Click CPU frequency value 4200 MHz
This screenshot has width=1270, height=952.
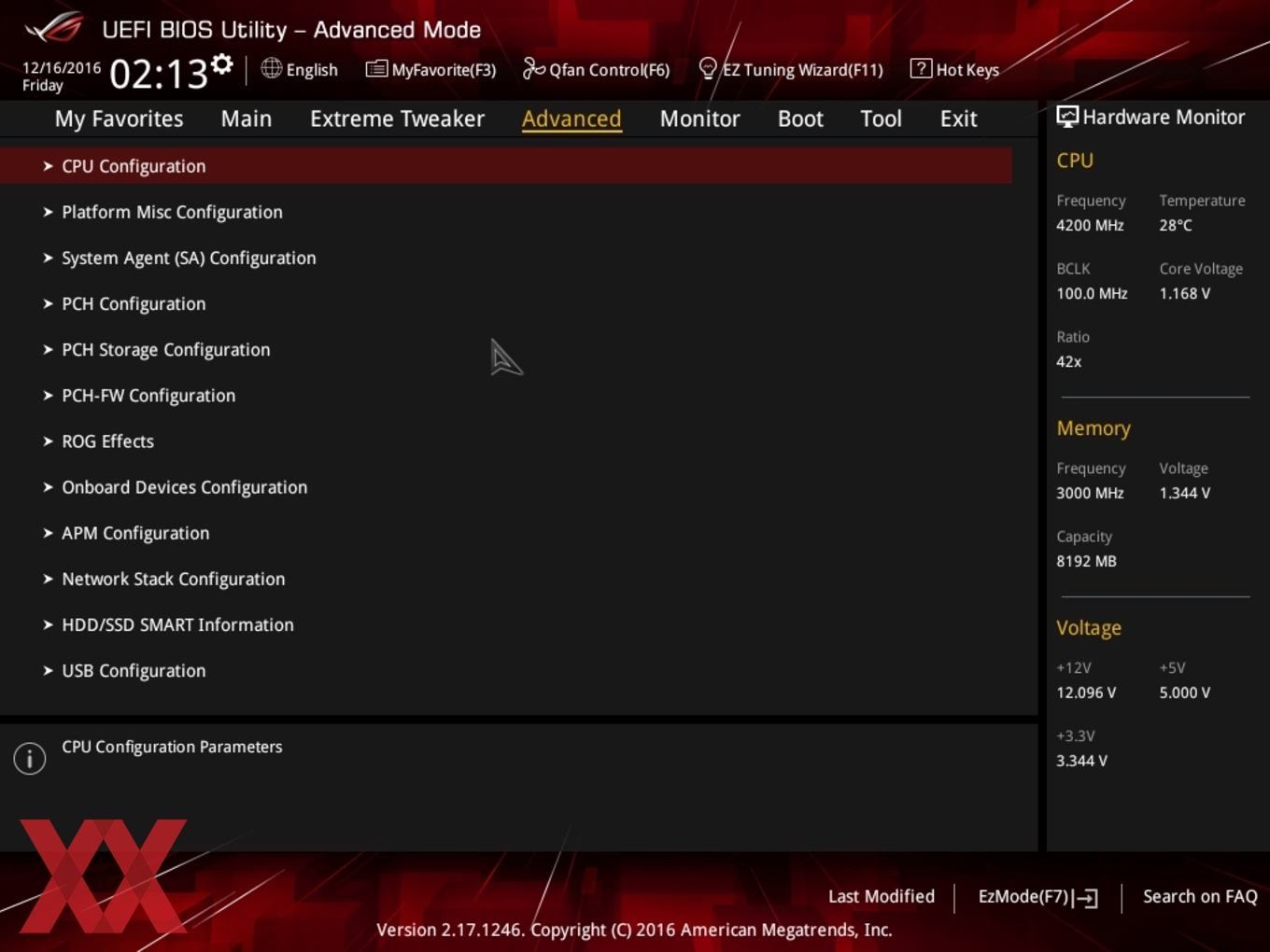[1090, 225]
